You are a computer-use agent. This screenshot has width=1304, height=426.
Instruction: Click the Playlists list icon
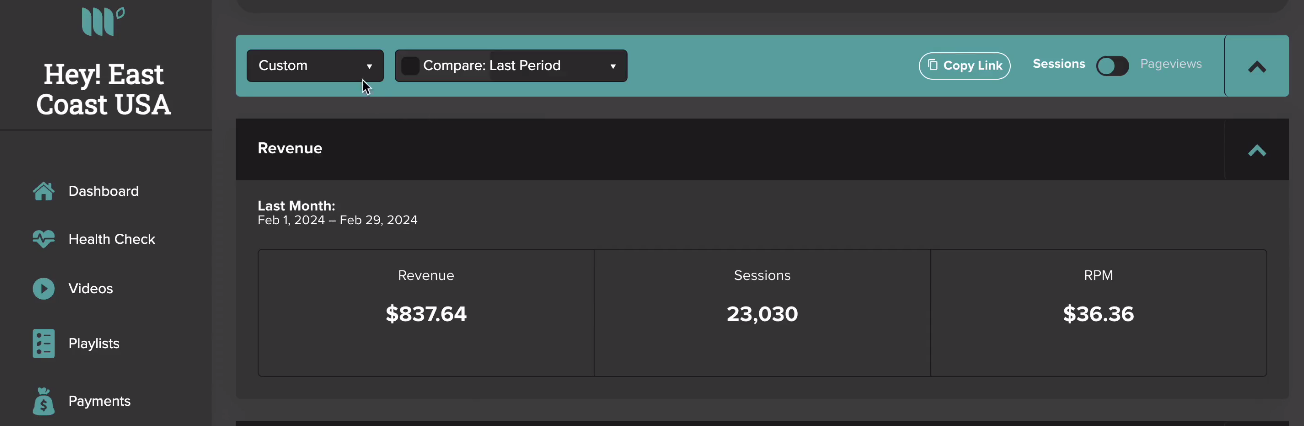[x=43, y=343]
